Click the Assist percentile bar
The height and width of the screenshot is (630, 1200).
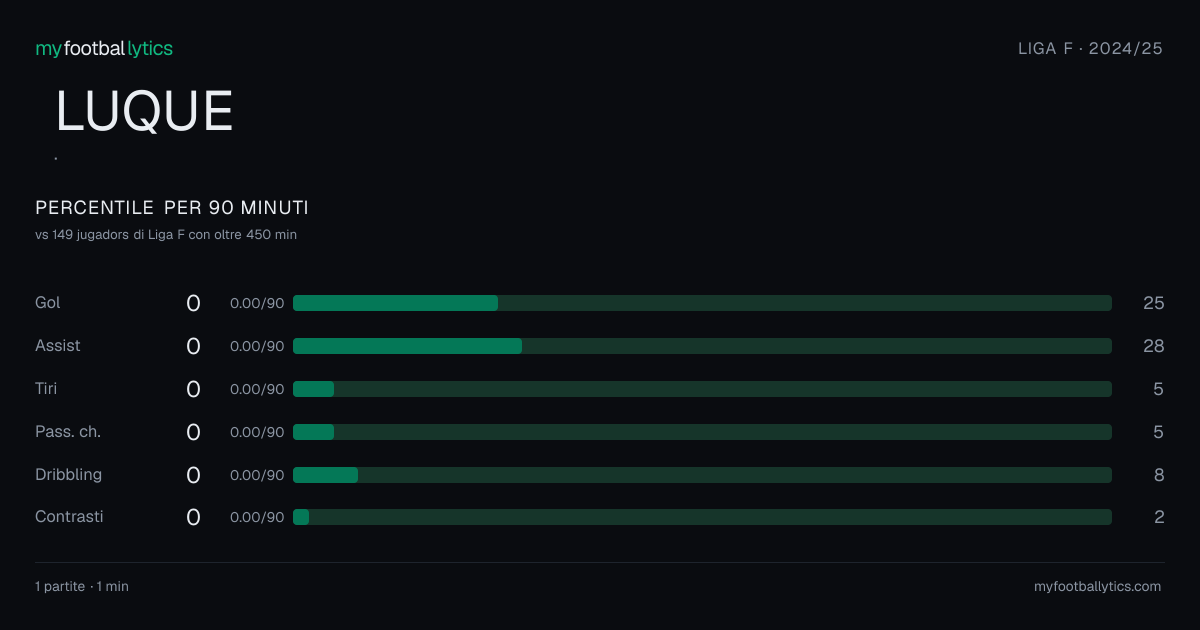coord(702,346)
